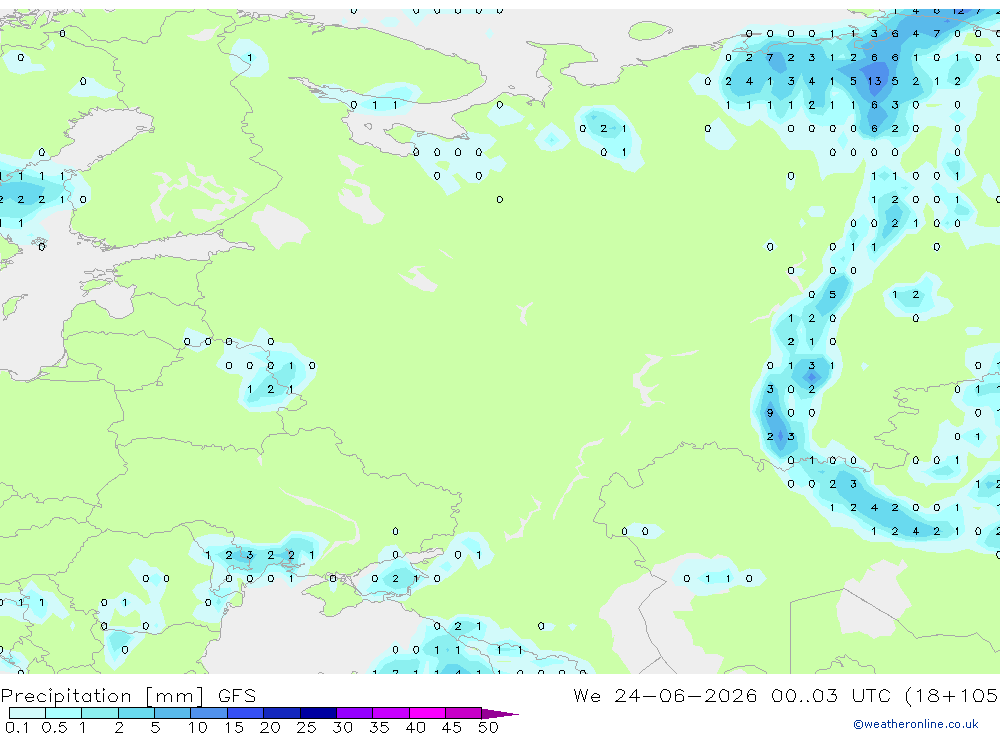Click the 'We 24-06-2026 00..03 UTC' date text
Viewport: 1000px width, 733px height.
pos(732,695)
